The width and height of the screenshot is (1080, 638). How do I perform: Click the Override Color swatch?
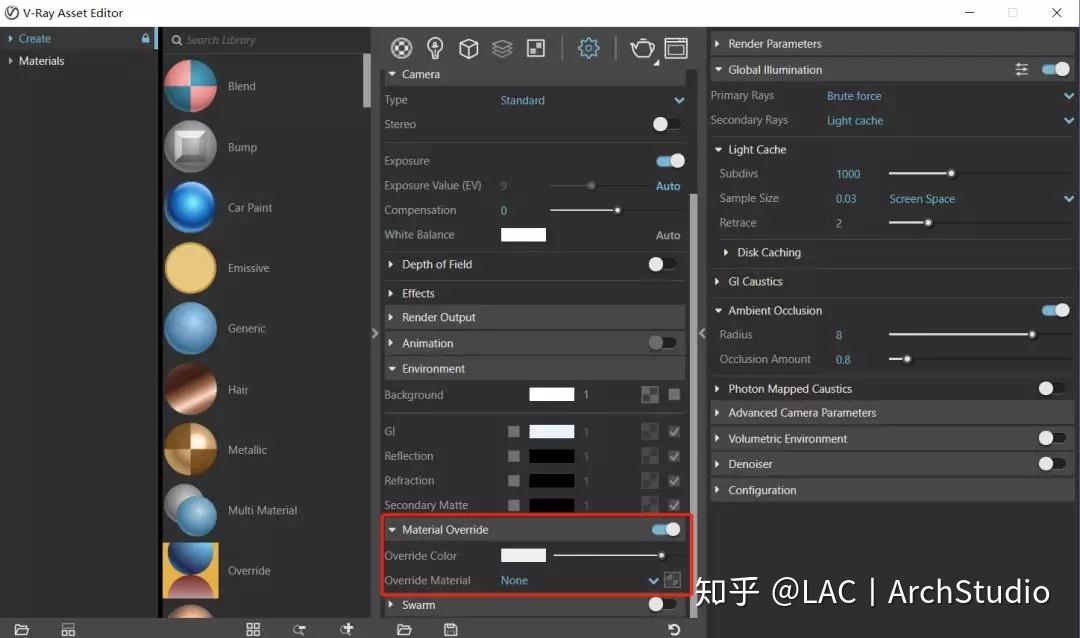tap(523, 555)
